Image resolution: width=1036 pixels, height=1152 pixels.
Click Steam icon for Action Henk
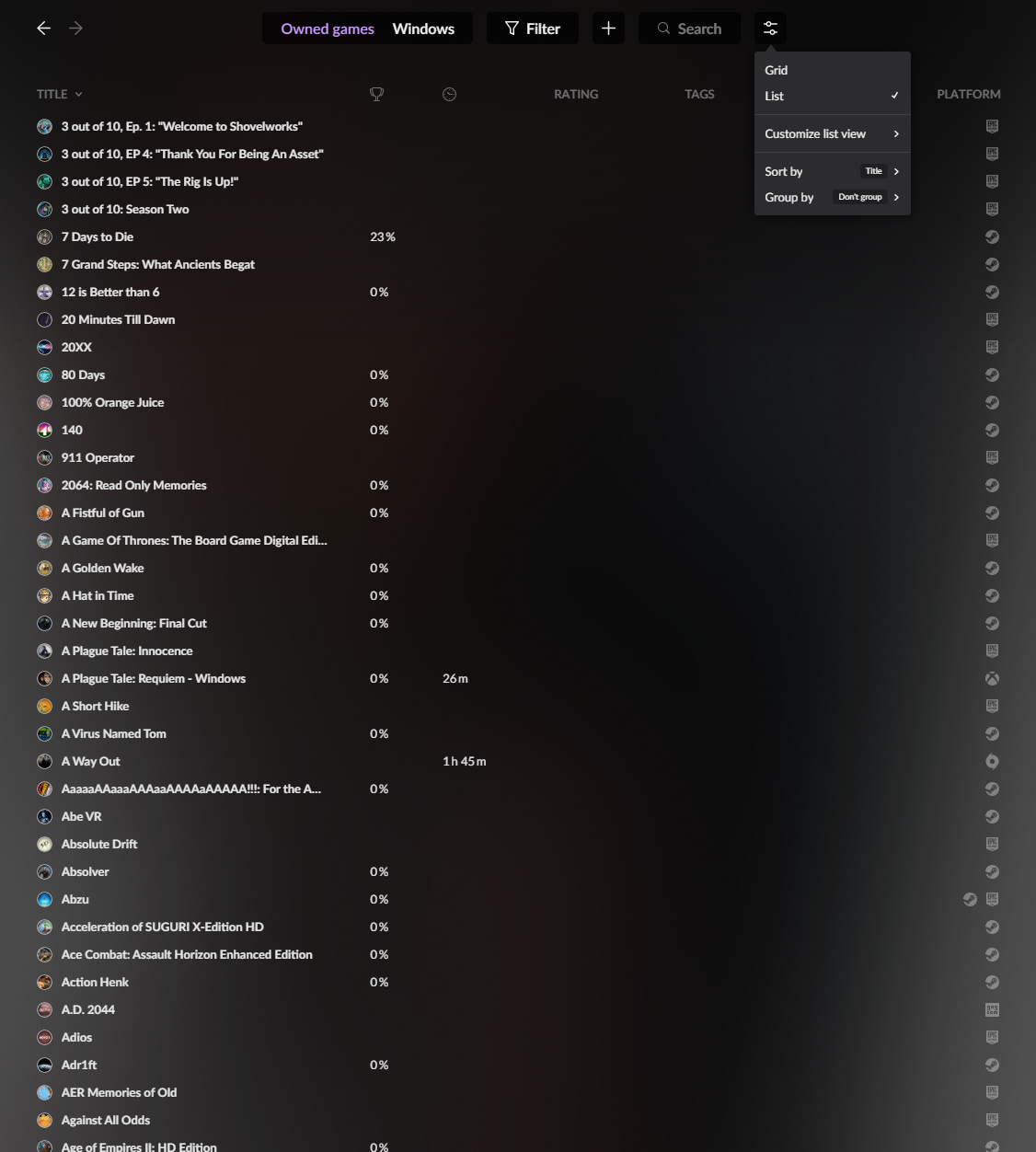[x=992, y=982]
